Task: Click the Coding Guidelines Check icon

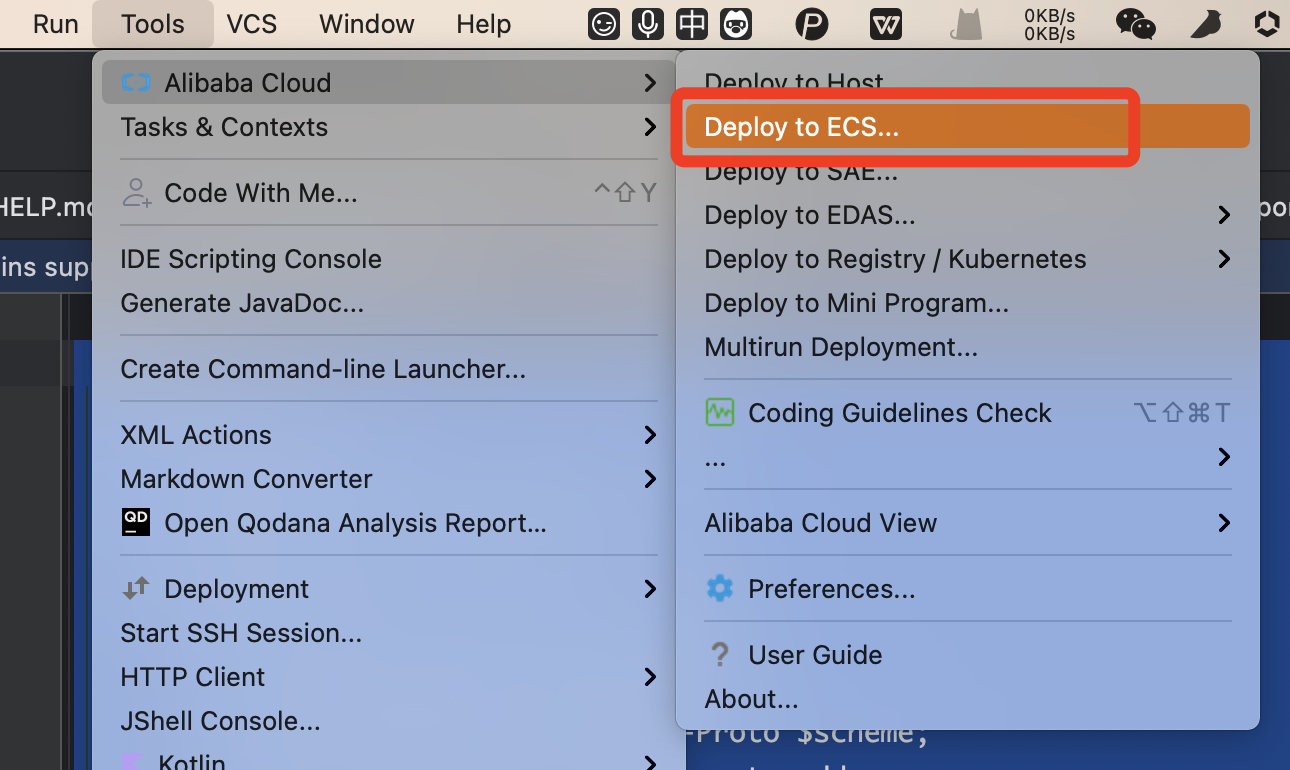Action: (x=719, y=412)
